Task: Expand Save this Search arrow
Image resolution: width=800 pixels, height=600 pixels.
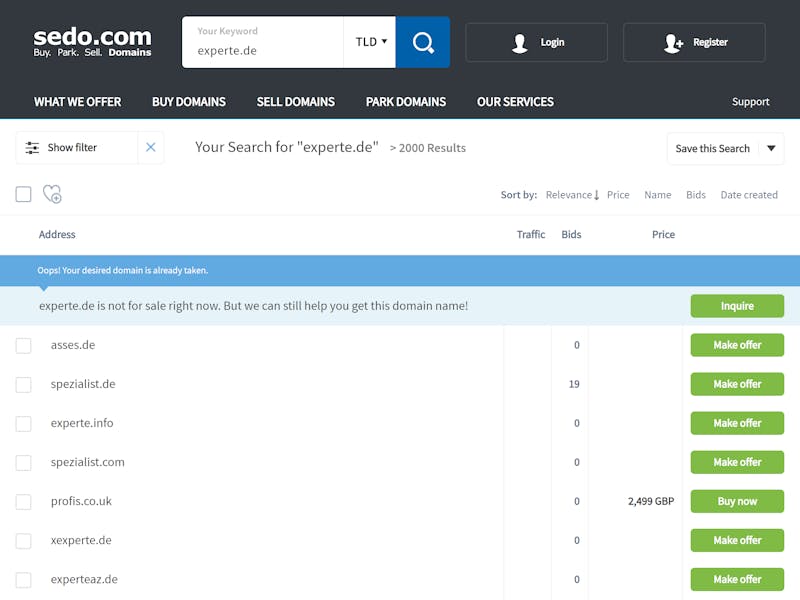Action: 771,148
